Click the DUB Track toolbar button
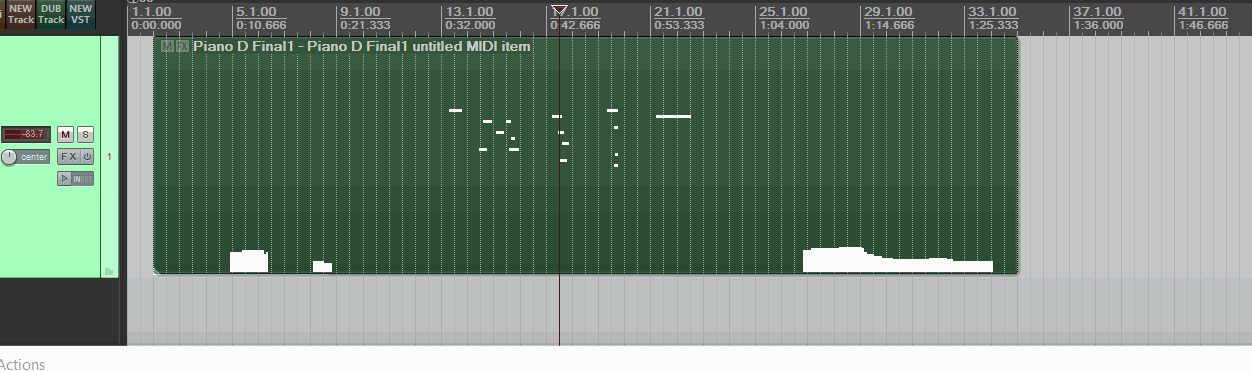This screenshot has height=372, width=1252. (x=51, y=14)
